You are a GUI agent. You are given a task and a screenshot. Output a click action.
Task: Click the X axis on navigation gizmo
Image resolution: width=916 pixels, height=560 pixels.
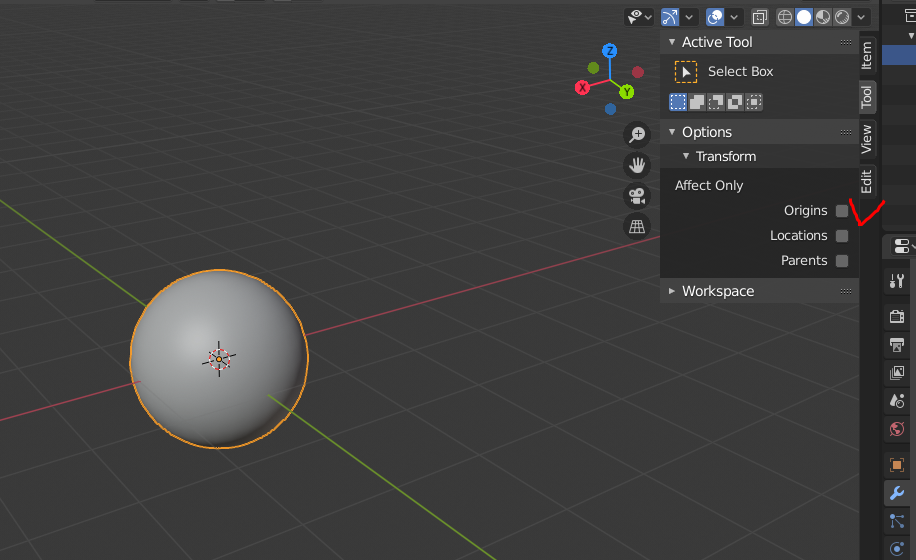pyautogui.click(x=582, y=88)
